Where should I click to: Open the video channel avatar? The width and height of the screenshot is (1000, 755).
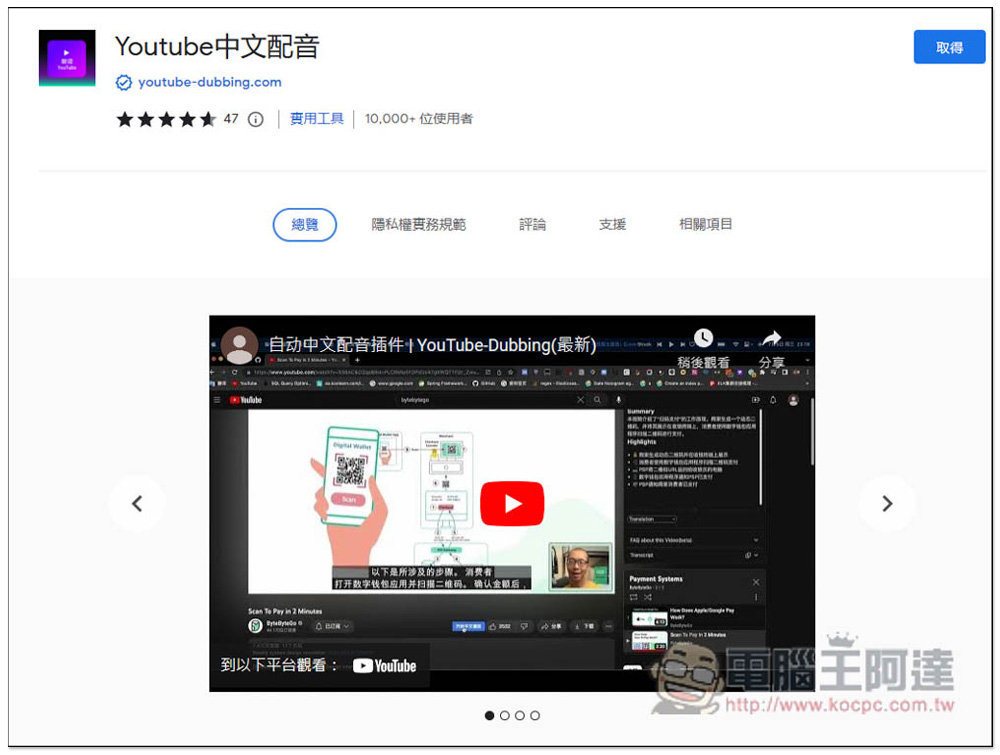click(239, 346)
